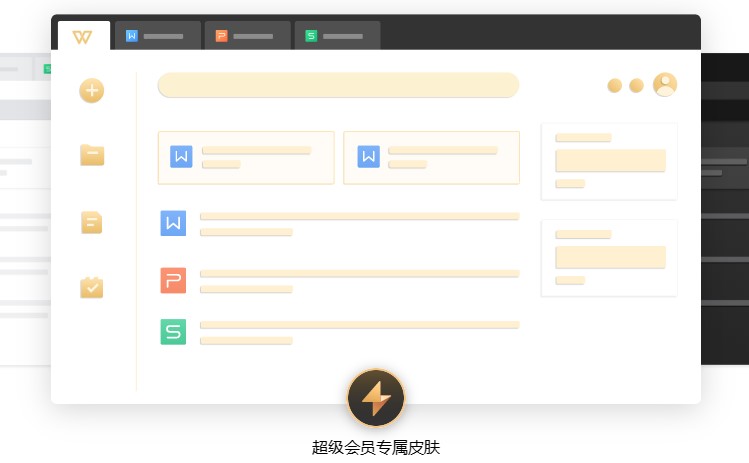Open the document note icon in sidebar
Viewport: 749px width, 463px height.
(x=92, y=223)
